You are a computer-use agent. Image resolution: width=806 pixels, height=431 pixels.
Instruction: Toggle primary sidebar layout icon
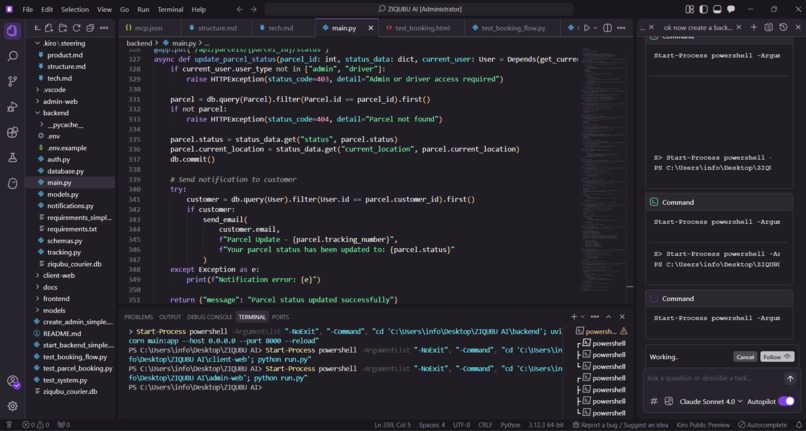(704, 9)
